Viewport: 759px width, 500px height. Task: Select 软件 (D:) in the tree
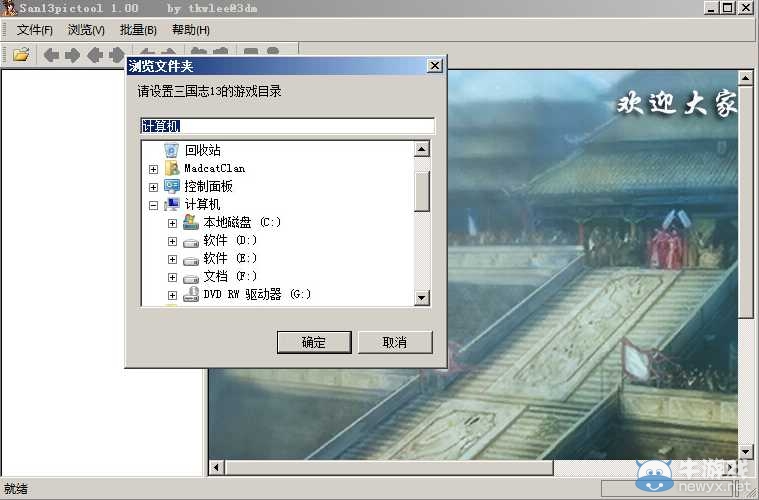click(230, 240)
